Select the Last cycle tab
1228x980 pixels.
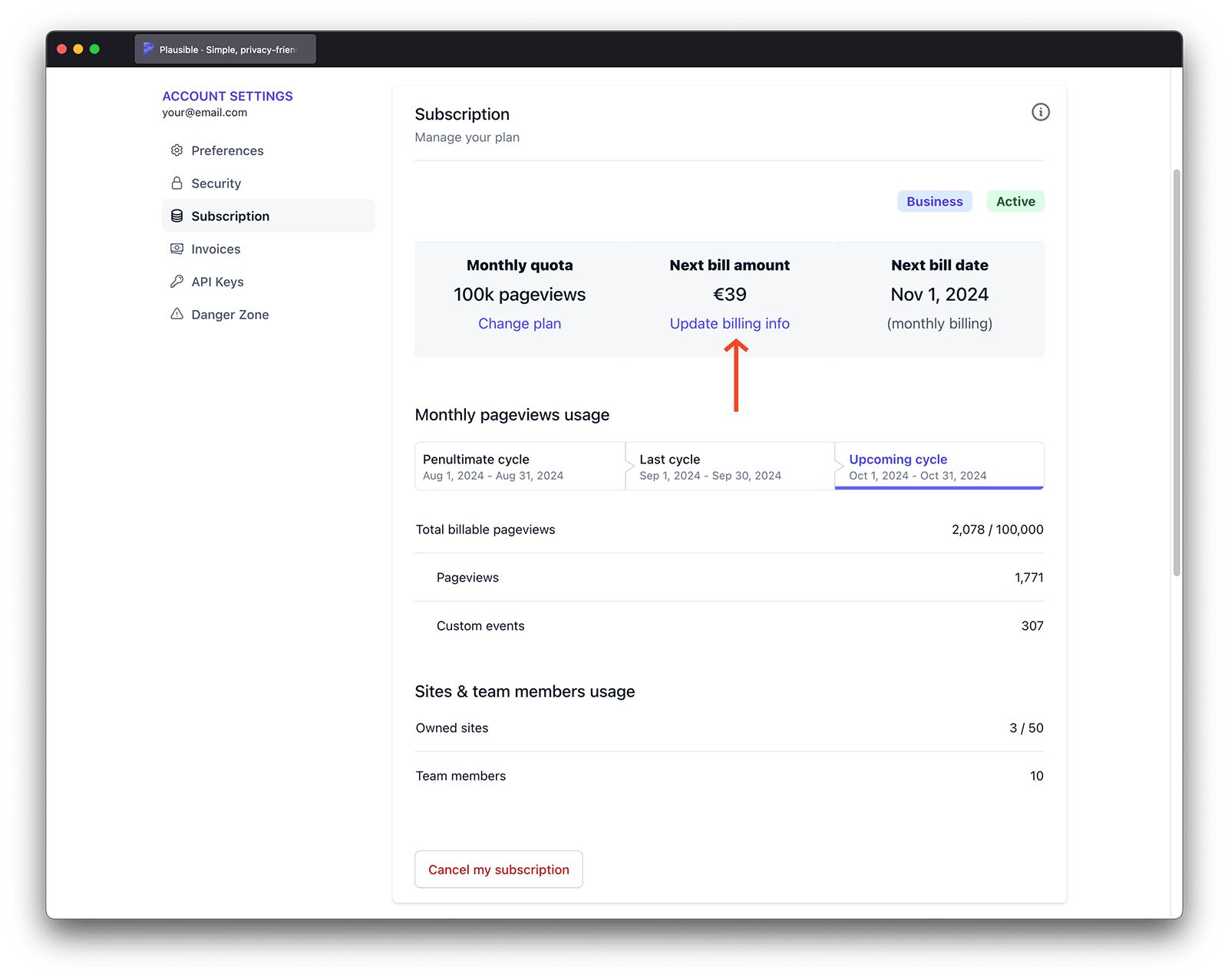pos(729,466)
